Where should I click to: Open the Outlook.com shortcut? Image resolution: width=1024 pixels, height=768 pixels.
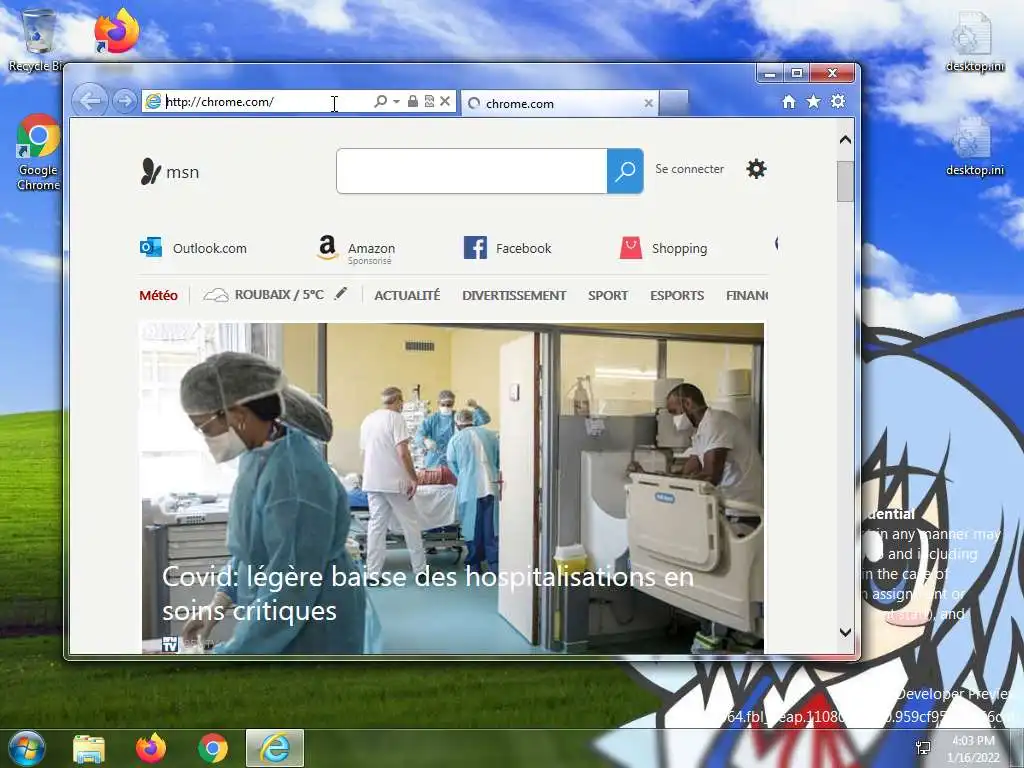(193, 248)
